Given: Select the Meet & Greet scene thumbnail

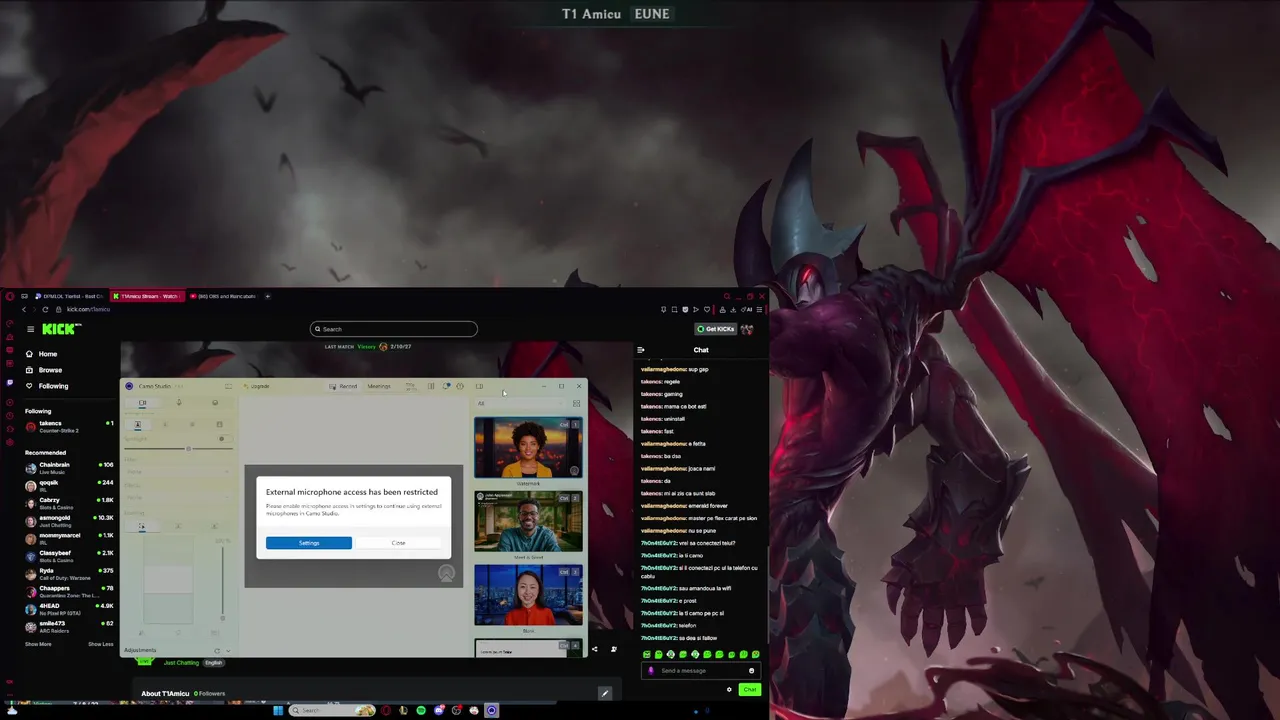Looking at the screenshot, I should pyautogui.click(x=528, y=521).
